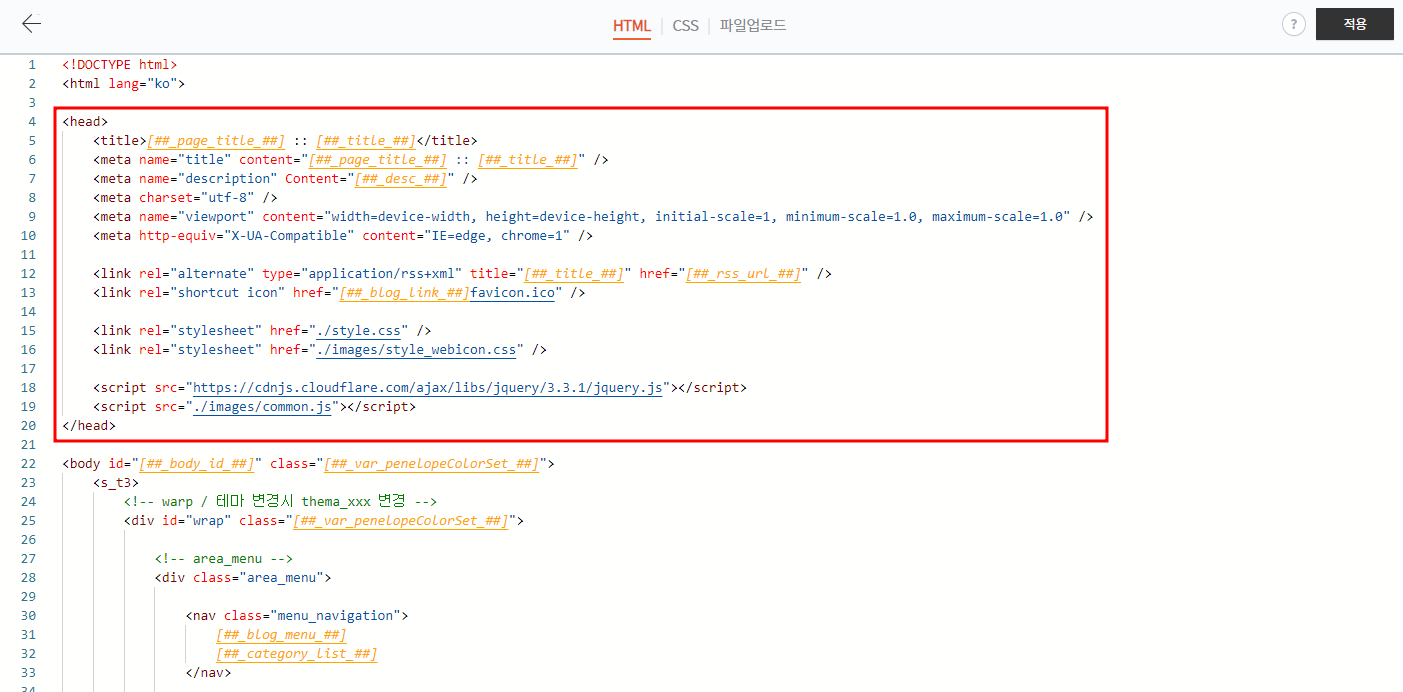Switch to the HTML tab
This screenshot has width=1403, height=692.
click(x=632, y=26)
